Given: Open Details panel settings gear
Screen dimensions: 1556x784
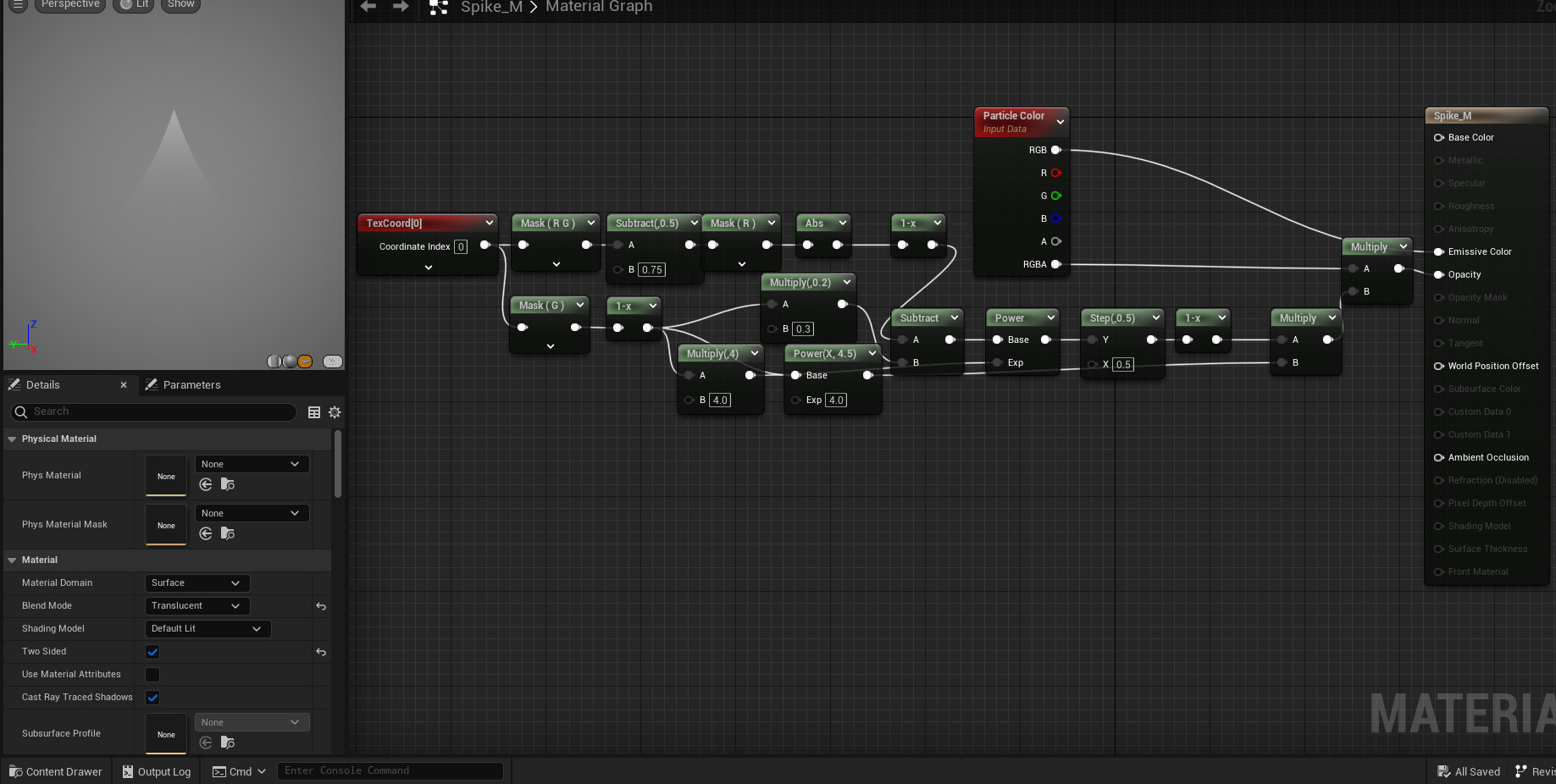Looking at the screenshot, I should point(335,412).
